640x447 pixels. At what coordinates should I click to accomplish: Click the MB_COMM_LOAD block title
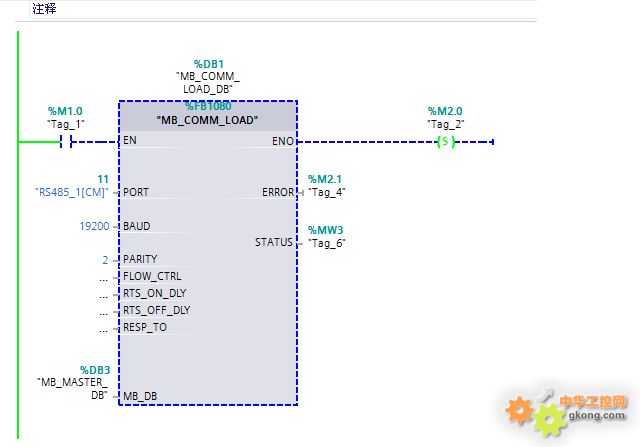click(x=207, y=120)
